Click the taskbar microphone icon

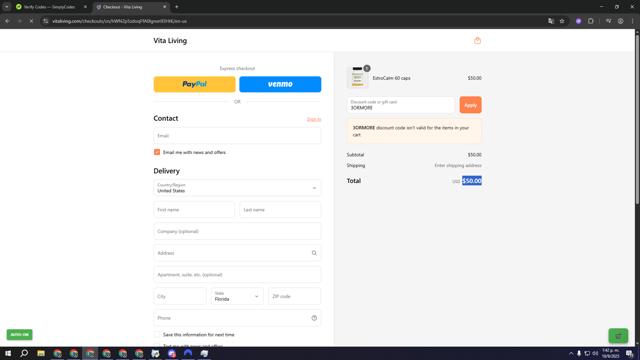point(579,353)
